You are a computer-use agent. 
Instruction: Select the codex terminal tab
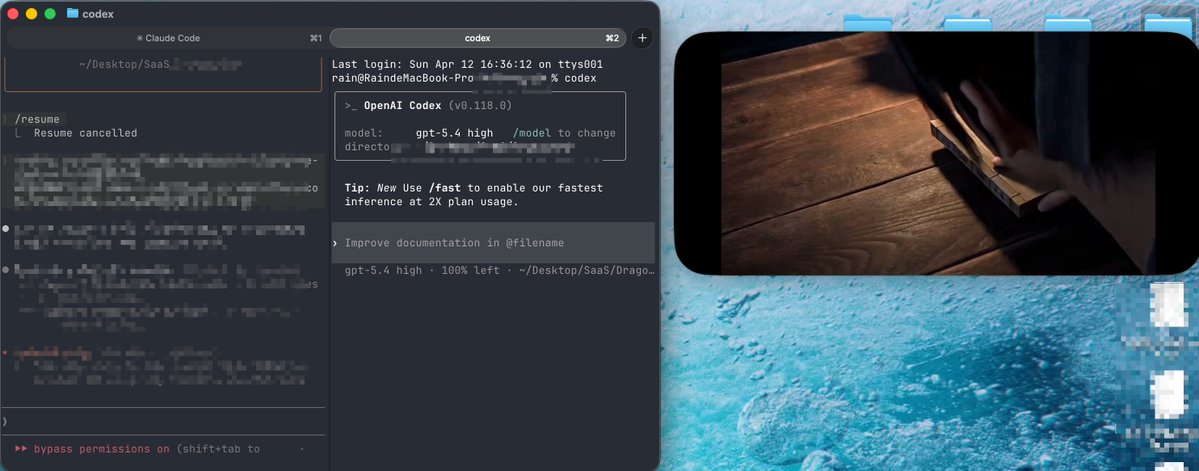click(x=478, y=38)
